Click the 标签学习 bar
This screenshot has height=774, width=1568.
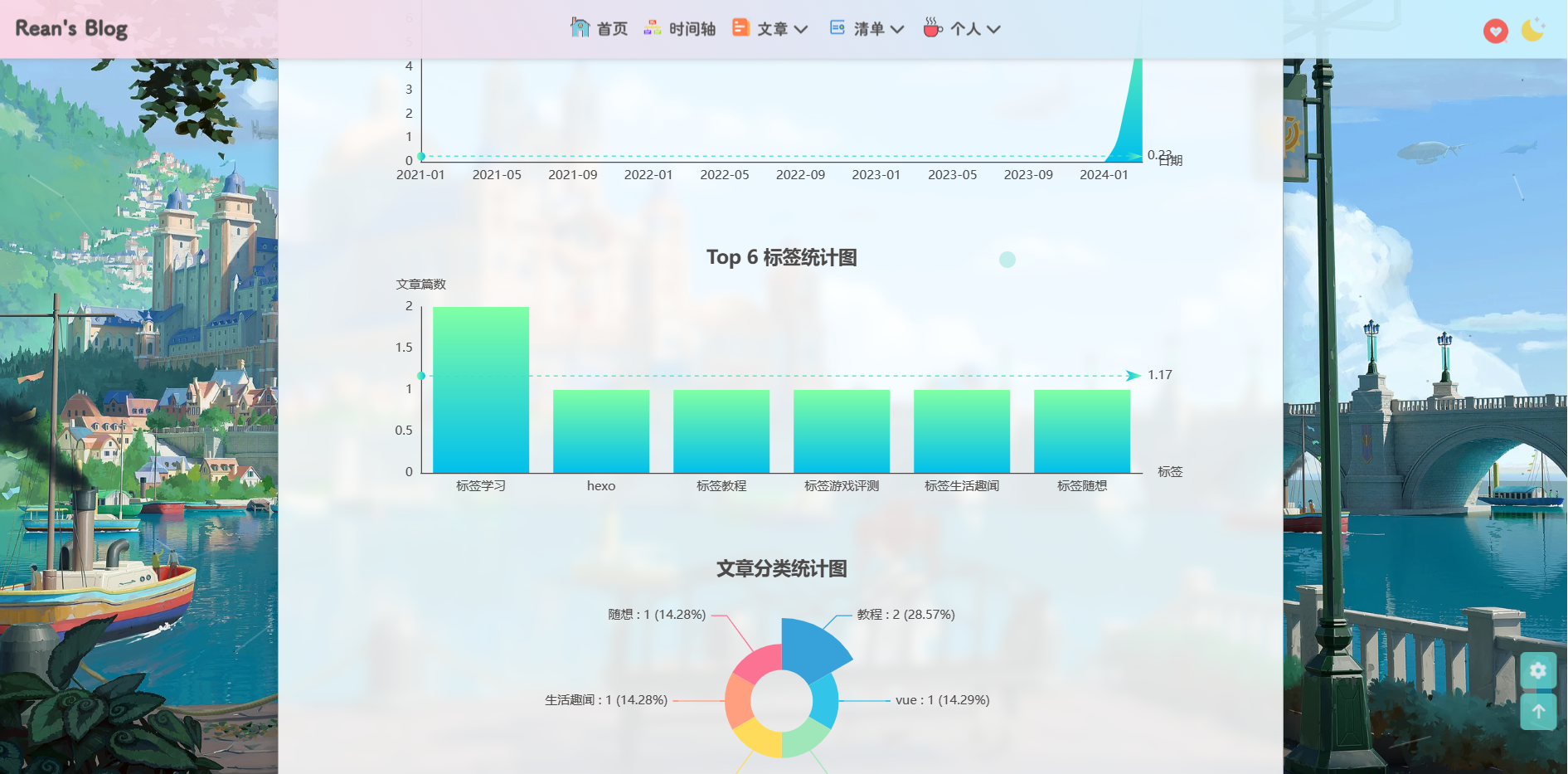point(481,390)
